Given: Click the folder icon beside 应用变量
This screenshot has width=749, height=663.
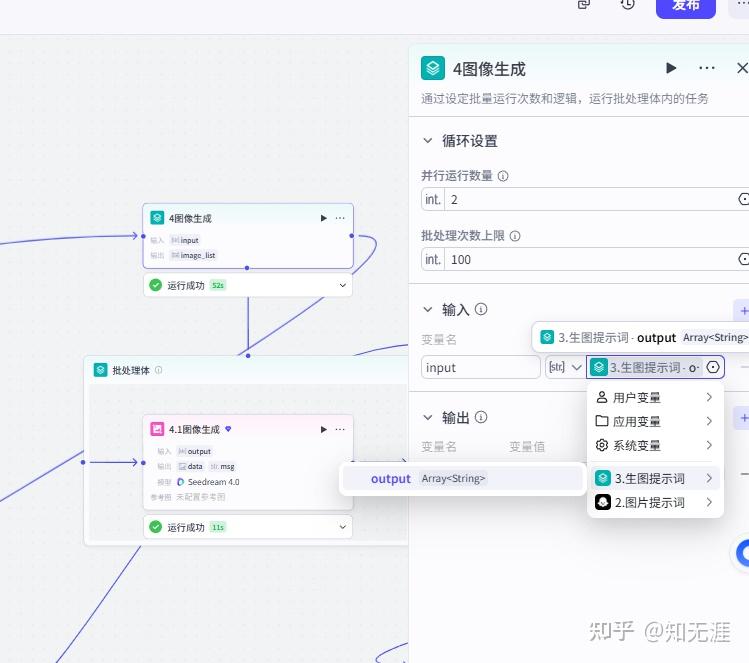Looking at the screenshot, I should pos(602,421).
